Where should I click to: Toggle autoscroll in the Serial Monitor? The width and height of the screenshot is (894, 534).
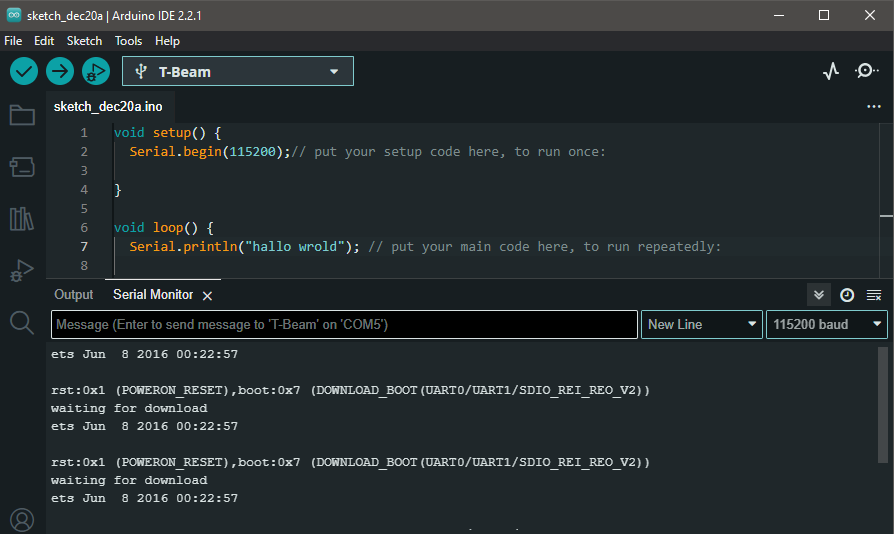(x=819, y=295)
